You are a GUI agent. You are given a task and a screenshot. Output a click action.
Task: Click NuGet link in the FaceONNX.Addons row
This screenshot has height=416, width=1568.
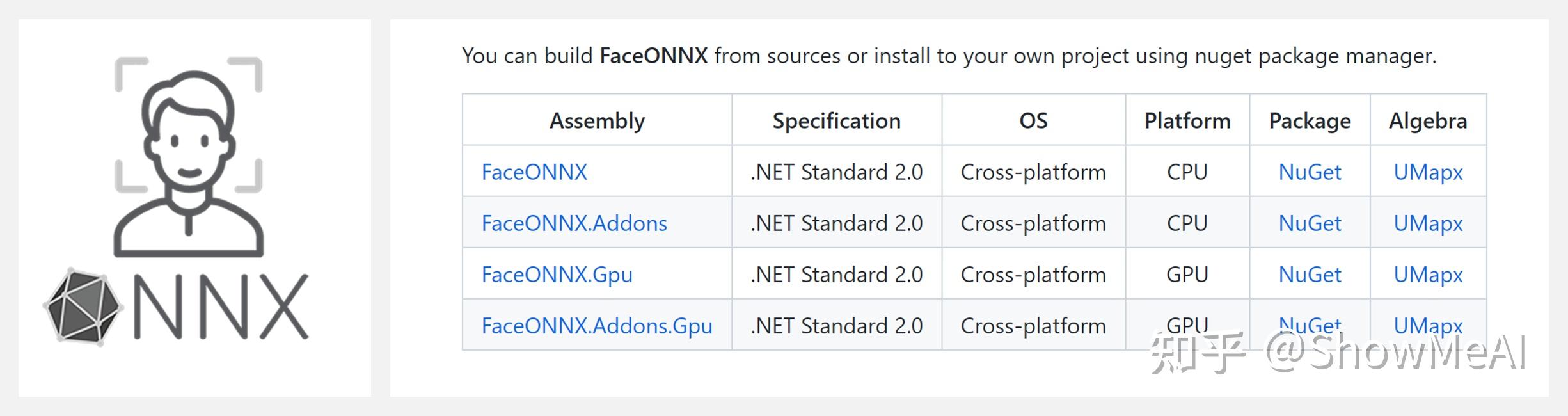[1310, 223]
